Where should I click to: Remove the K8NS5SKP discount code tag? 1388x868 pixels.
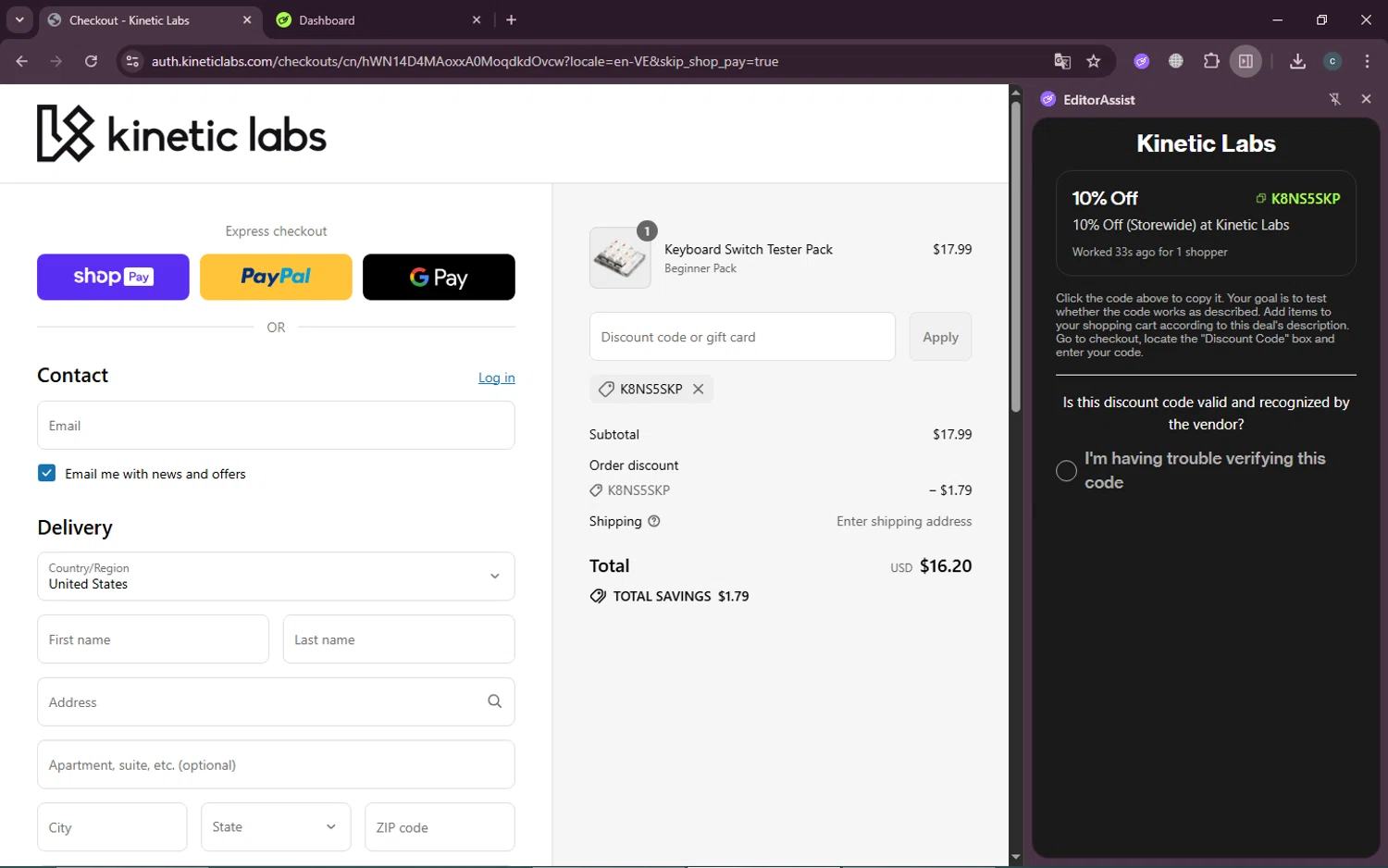pos(699,389)
